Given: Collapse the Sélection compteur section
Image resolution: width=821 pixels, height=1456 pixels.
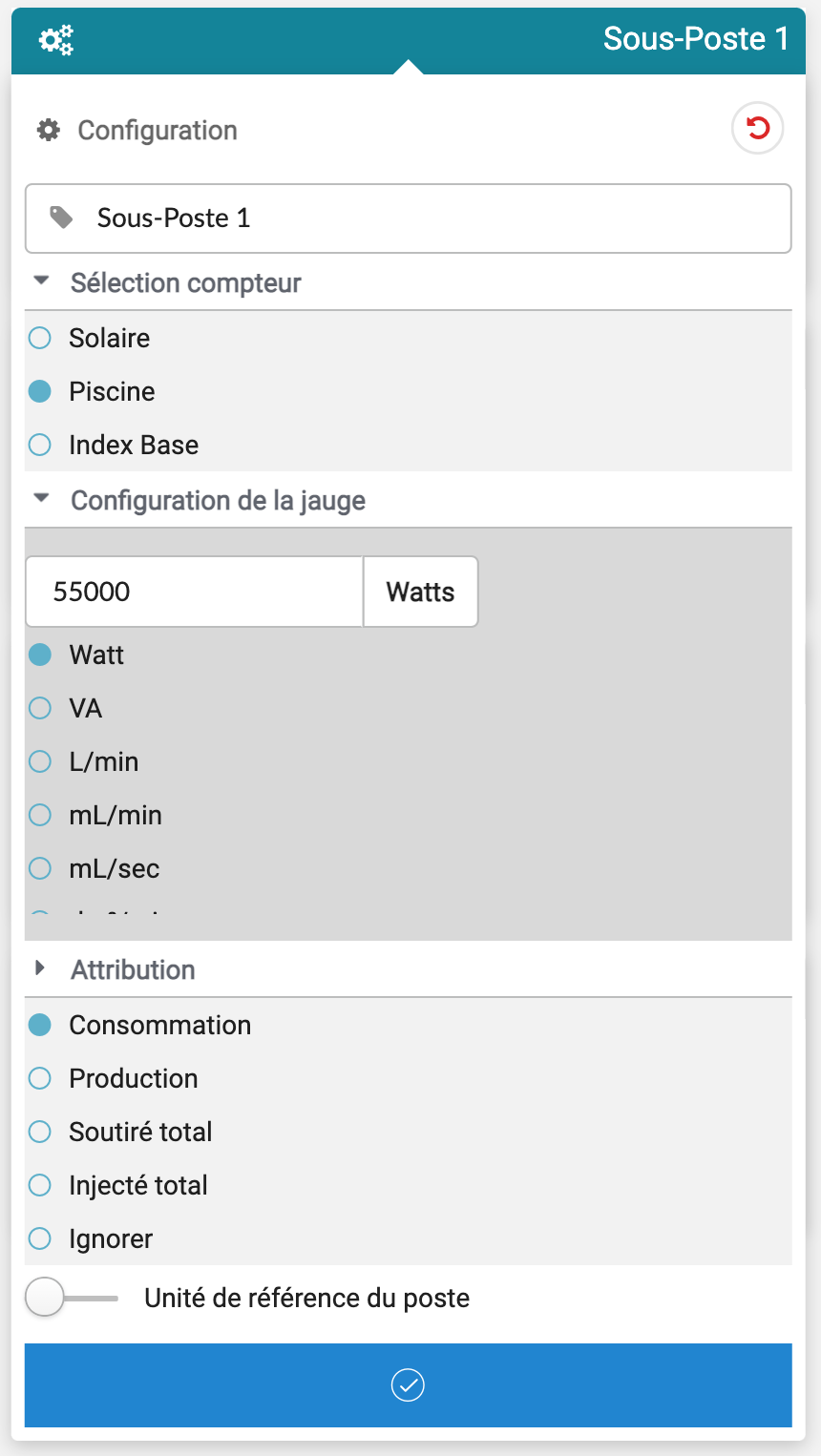Looking at the screenshot, I should 41,282.
